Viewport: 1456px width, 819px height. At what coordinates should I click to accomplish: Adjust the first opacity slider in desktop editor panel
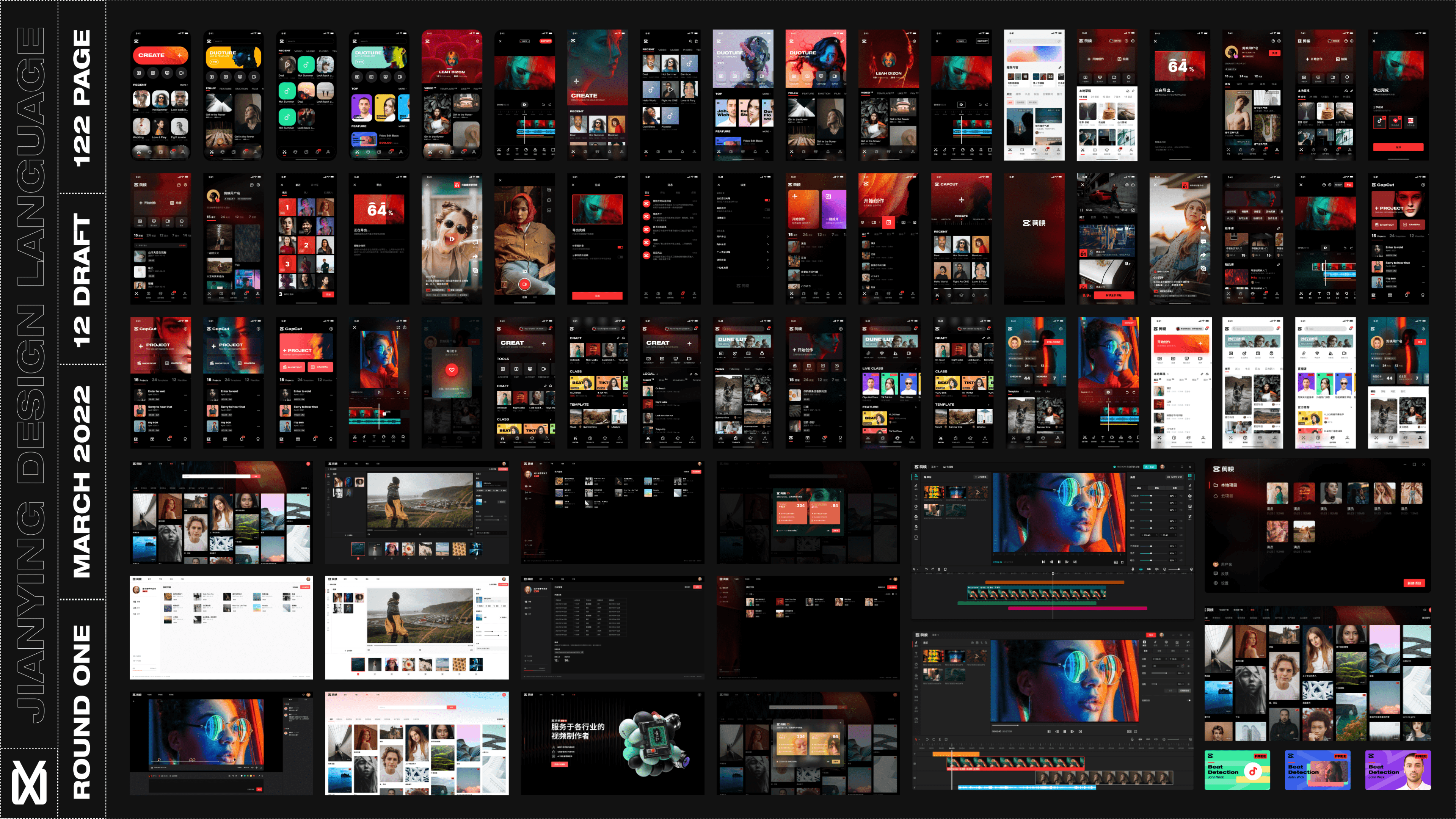(1151, 496)
